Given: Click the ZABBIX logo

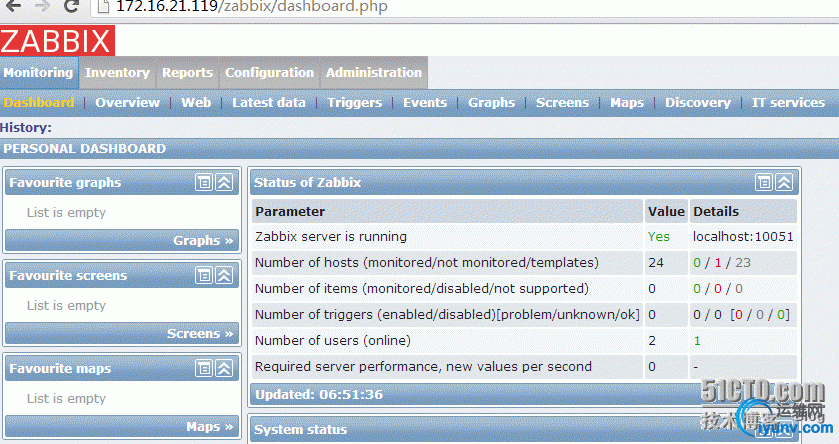Looking at the screenshot, I should pyautogui.click(x=57, y=41).
